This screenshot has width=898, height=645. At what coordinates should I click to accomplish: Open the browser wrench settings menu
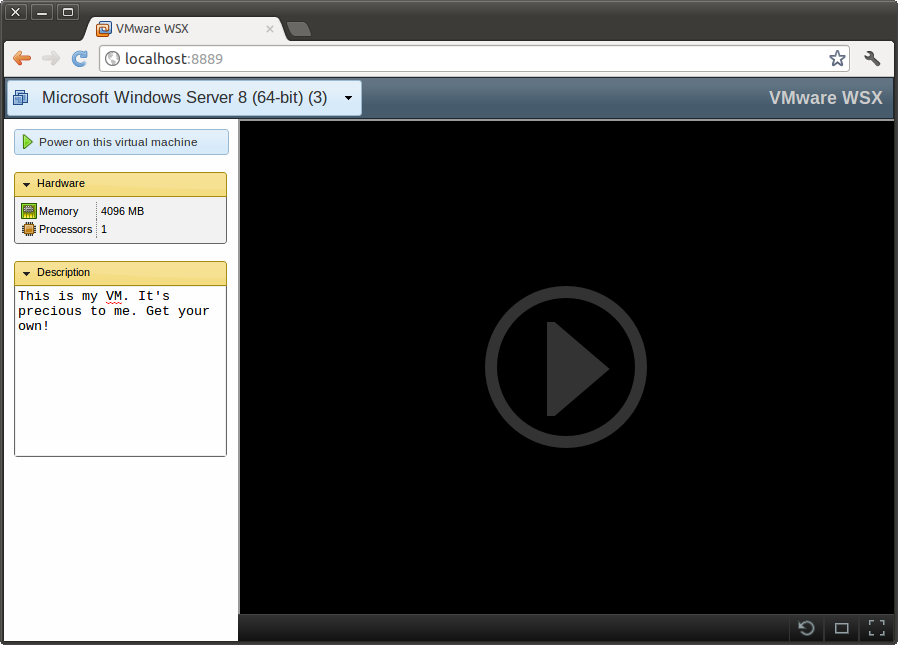click(872, 58)
